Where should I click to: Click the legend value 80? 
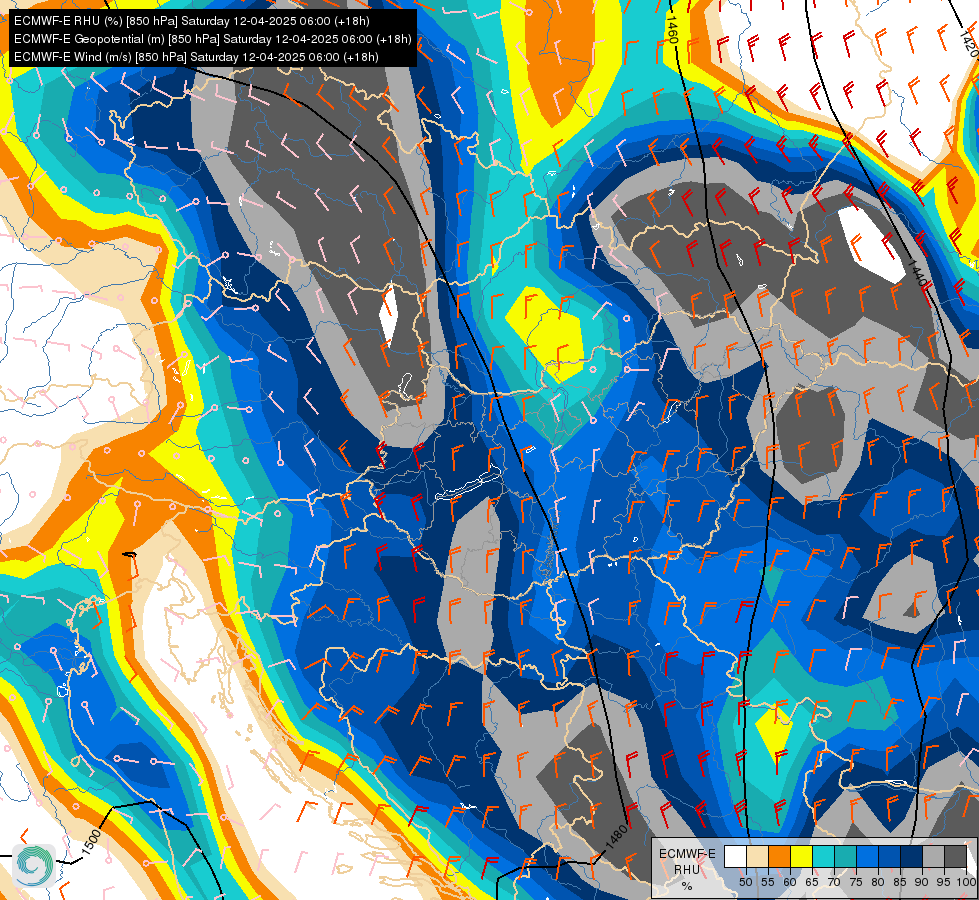click(878, 882)
